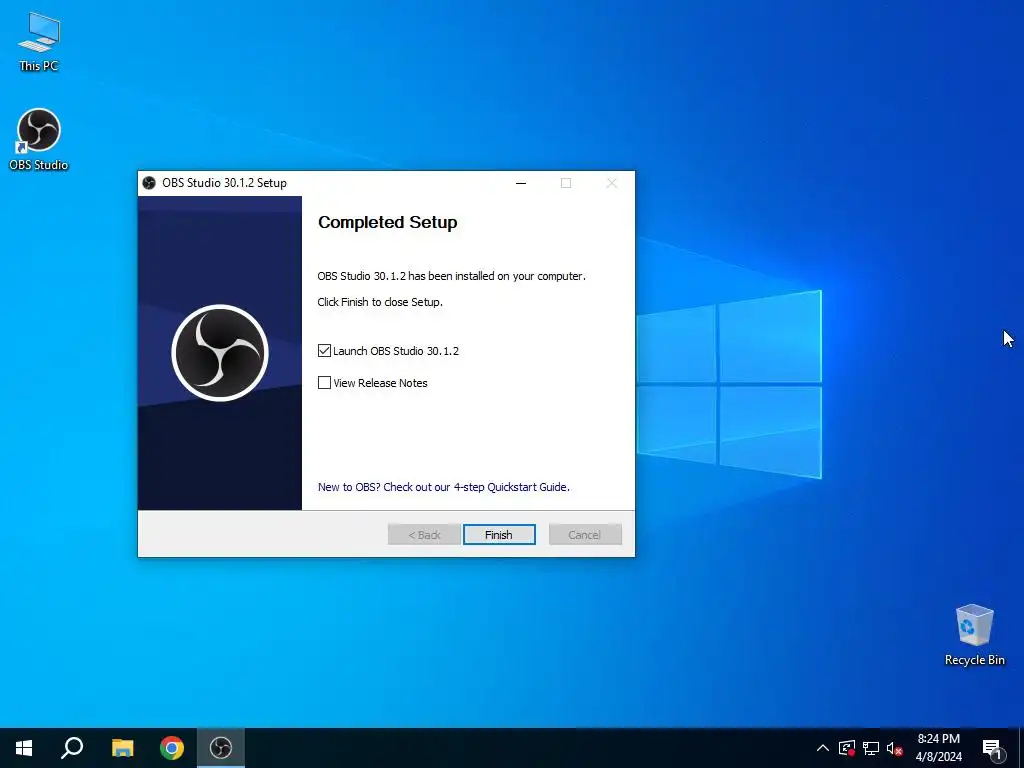This screenshot has width=1024, height=768.
Task: Open the This PC desktop icon
Action: (x=39, y=41)
